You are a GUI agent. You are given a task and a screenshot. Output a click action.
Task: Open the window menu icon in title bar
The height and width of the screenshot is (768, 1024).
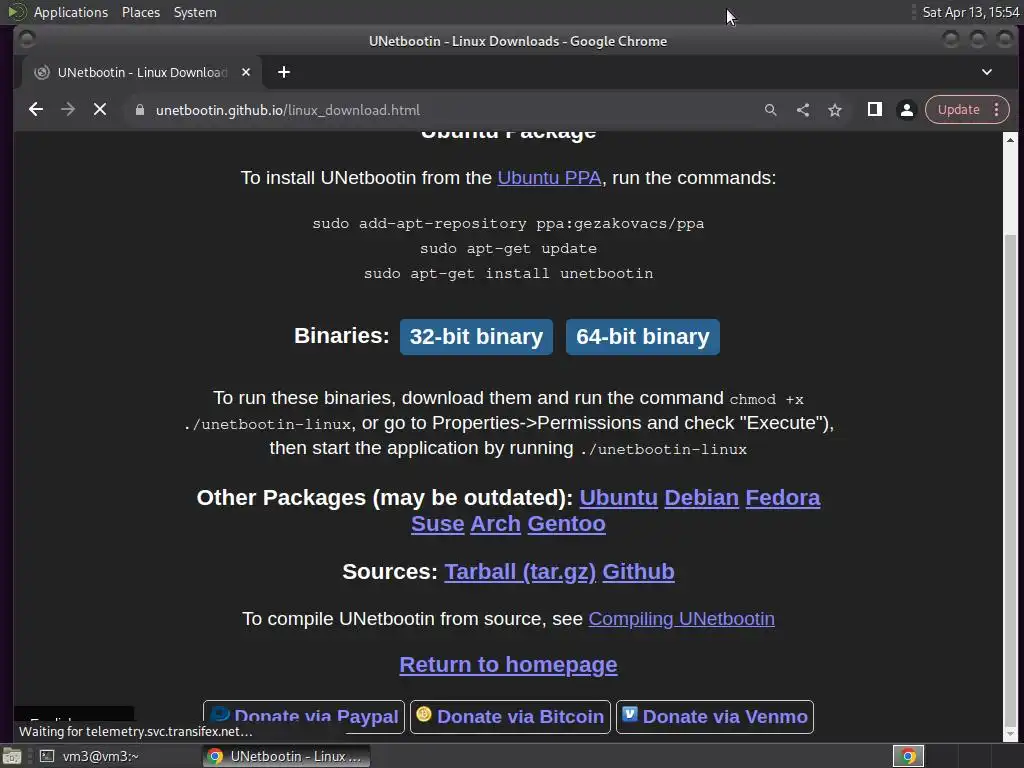(x=27, y=40)
